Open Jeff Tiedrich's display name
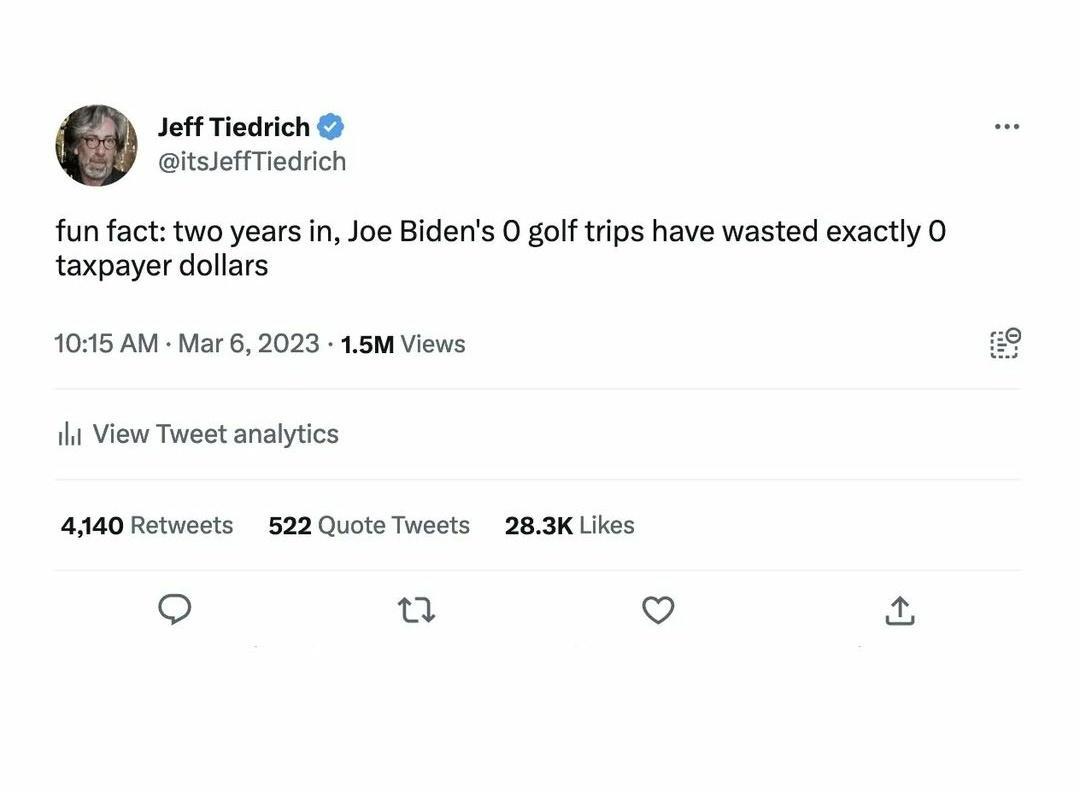 click(235, 126)
